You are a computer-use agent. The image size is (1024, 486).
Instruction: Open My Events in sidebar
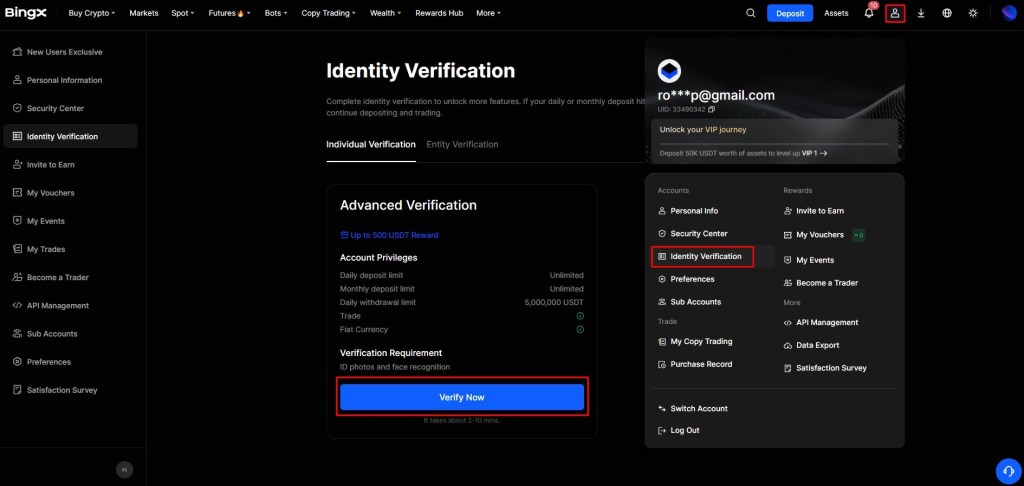(x=71, y=221)
